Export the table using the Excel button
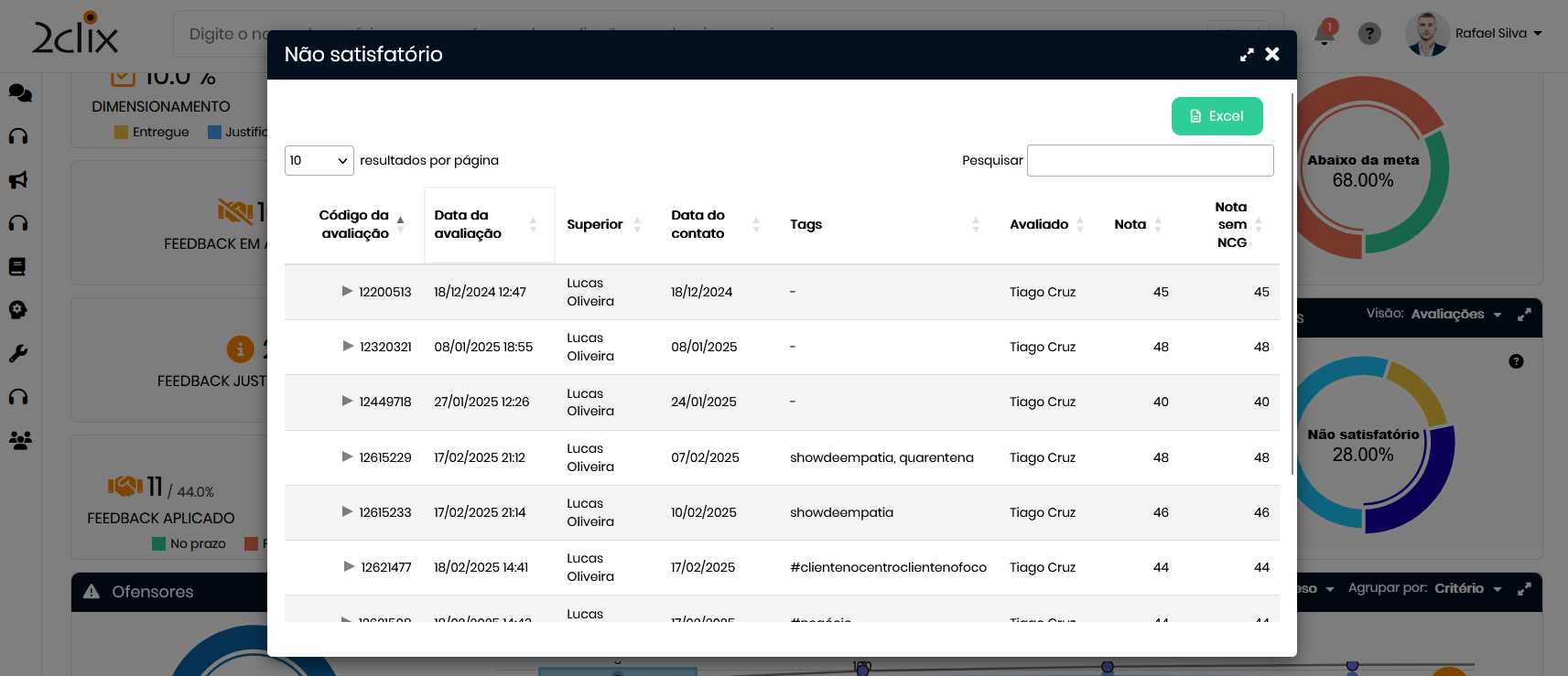The image size is (1568, 676). 1217,116
